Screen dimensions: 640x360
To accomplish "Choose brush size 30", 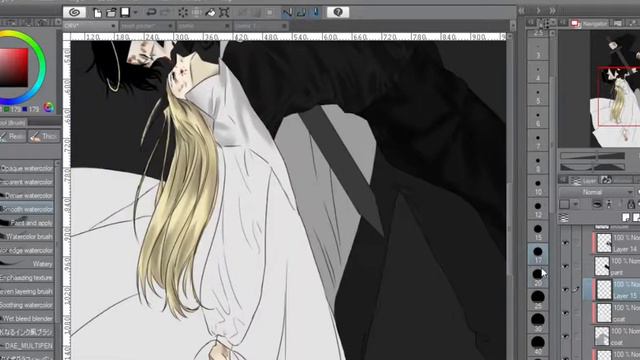I will pyautogui.click(x=538, y=323).
